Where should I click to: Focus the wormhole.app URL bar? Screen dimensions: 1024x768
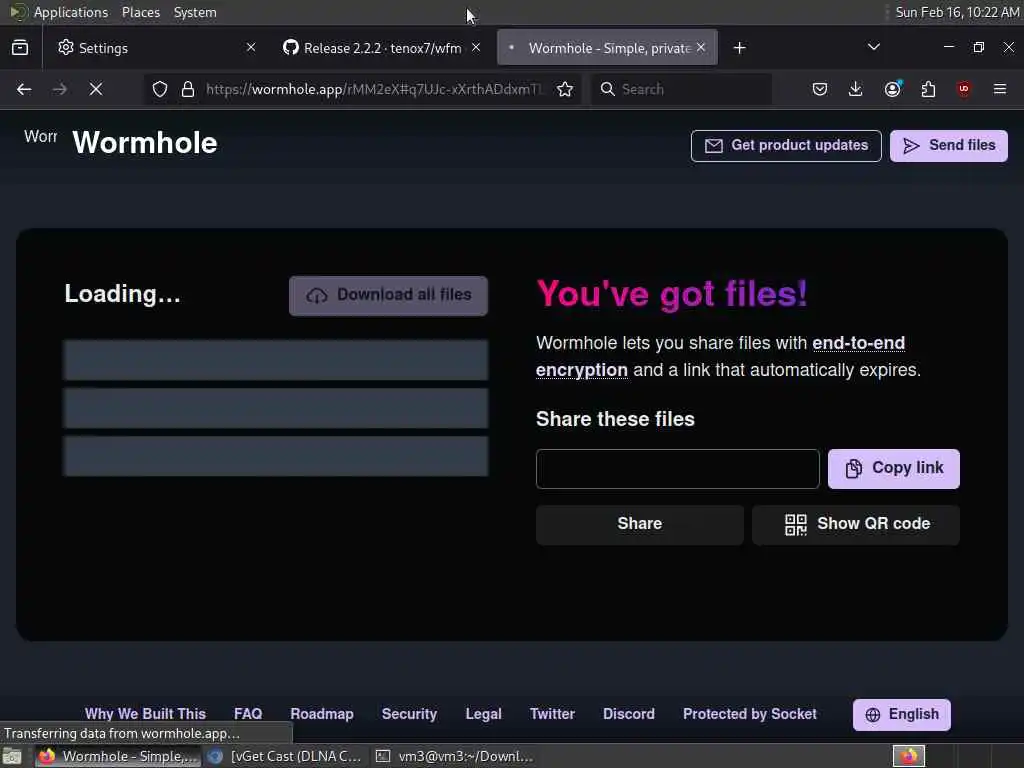click(374, 89)
